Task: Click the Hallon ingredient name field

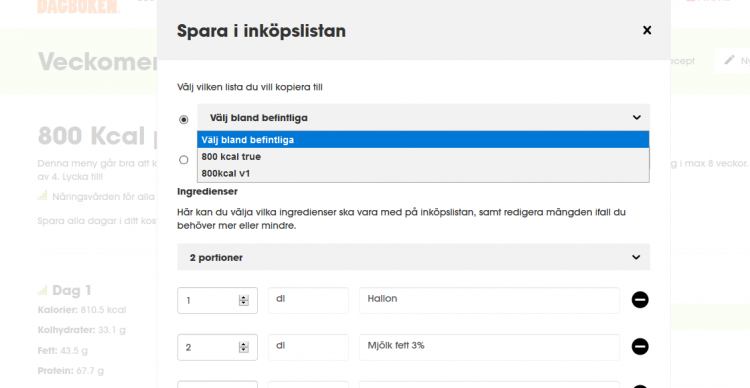Action: tap(489, 300)
